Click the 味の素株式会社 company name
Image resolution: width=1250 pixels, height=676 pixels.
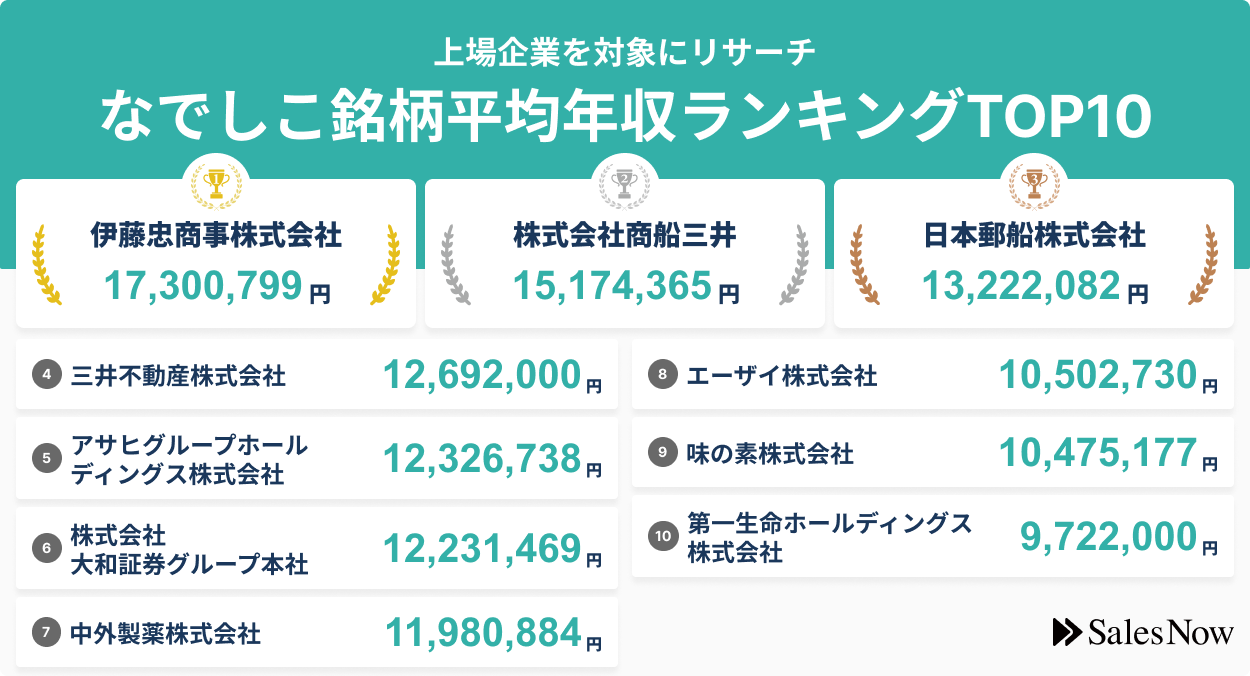click(x=770, y=454)
